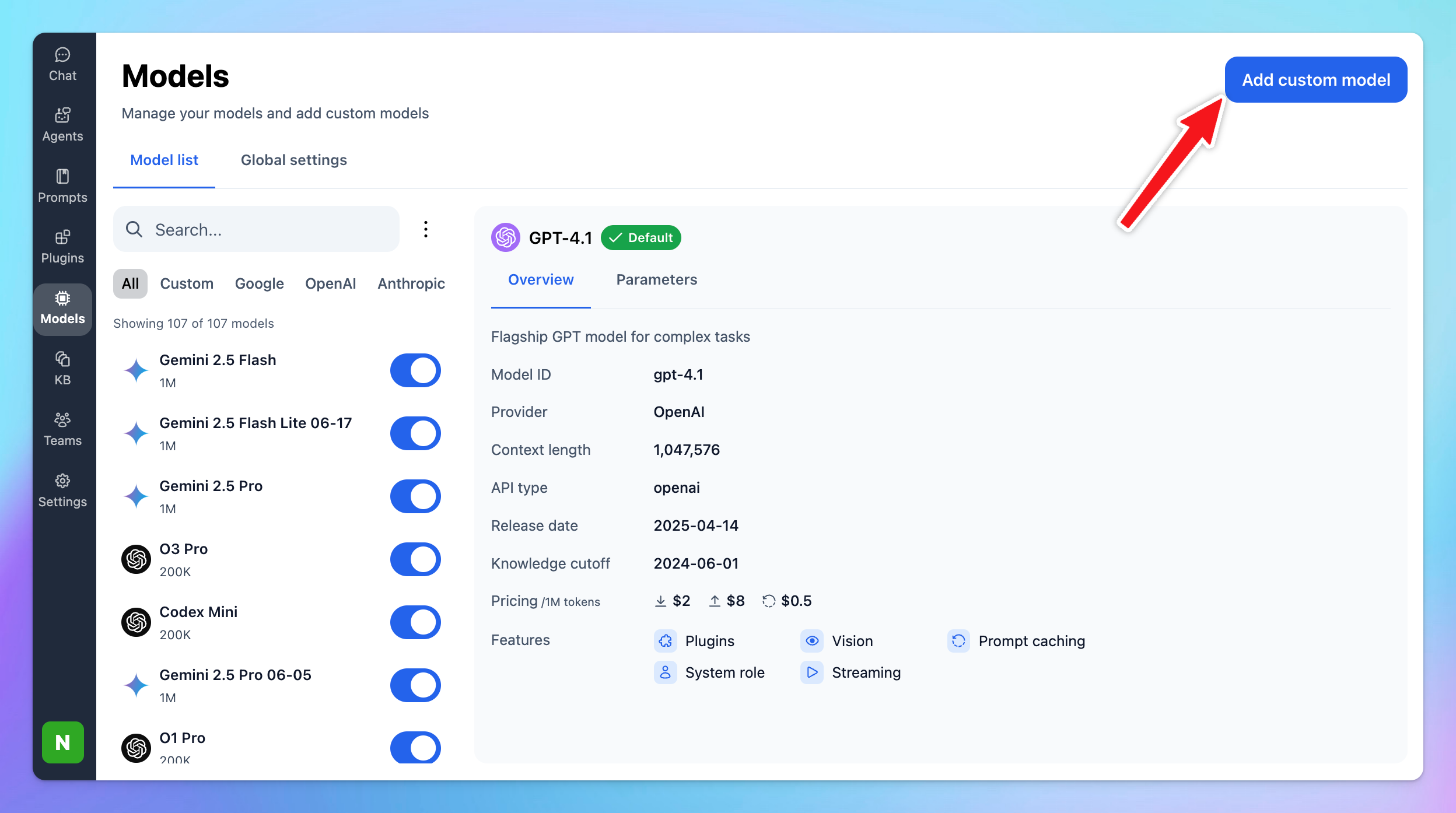
Task: Open the Parameters tab for GPT-4.1
Action: coord(656,280)
